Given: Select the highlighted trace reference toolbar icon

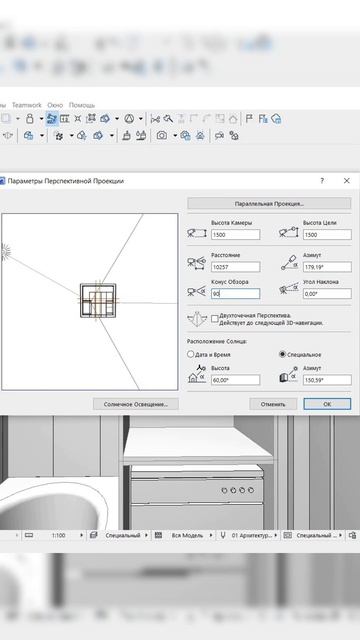Looking at the screenshot, I should click(x=51, y=119).
